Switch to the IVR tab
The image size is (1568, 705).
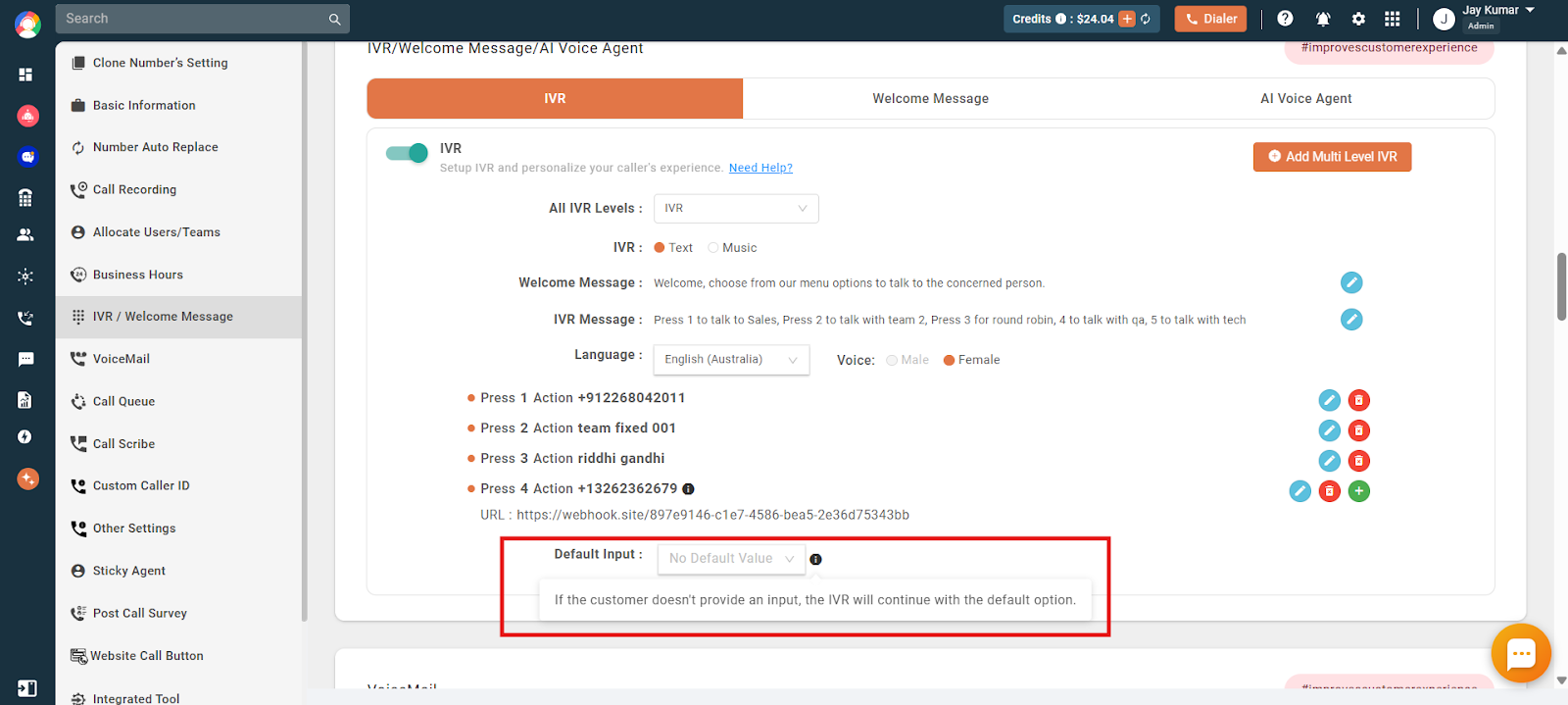[555, 98]
